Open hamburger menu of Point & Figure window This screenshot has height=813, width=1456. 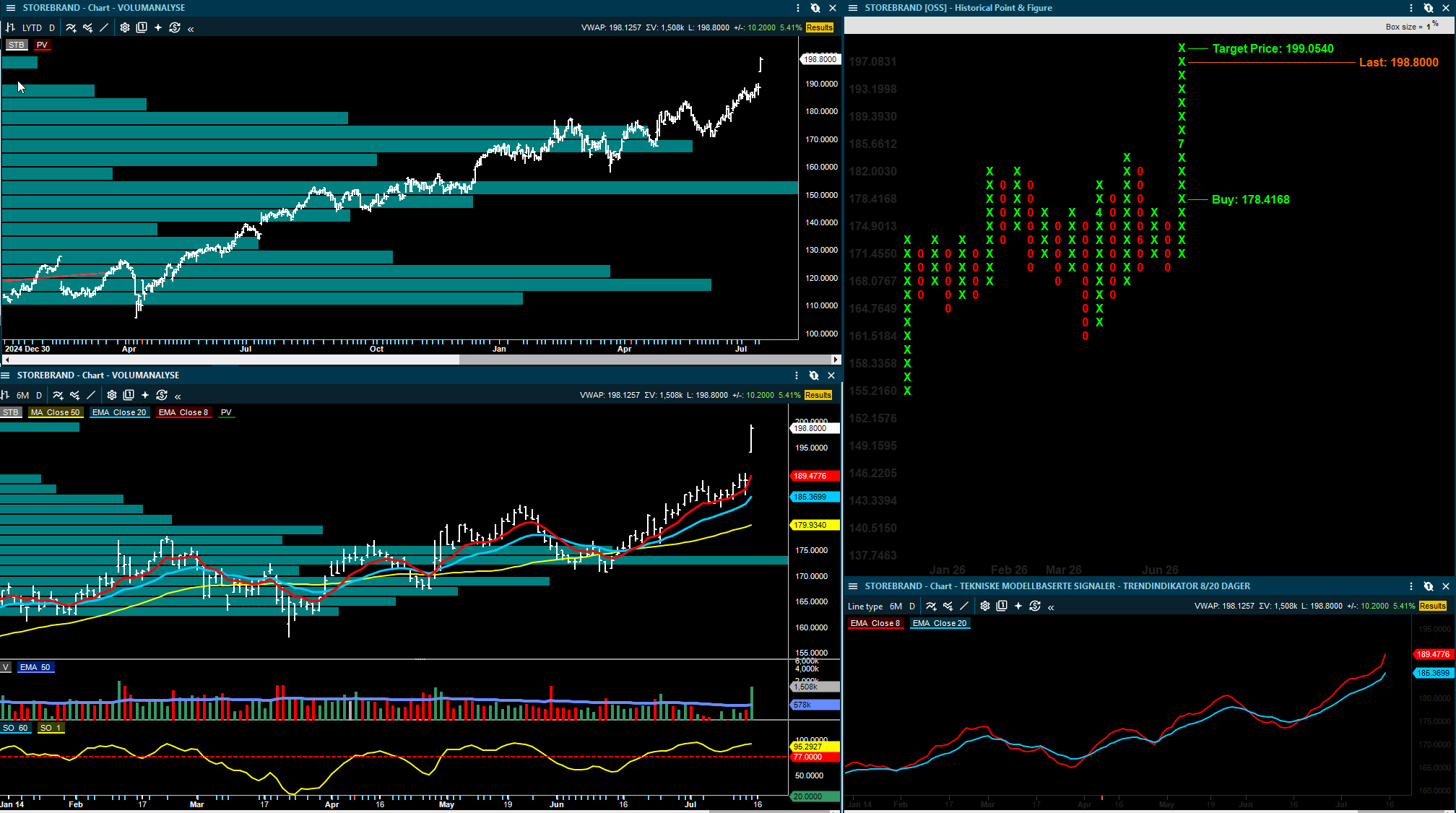[x=853, y=8]
